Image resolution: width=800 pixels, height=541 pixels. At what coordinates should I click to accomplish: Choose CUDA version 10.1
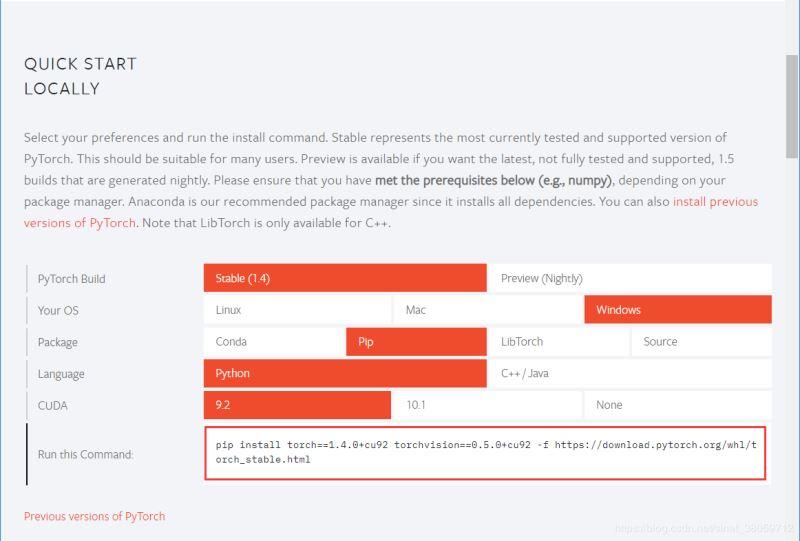(488, 405)
